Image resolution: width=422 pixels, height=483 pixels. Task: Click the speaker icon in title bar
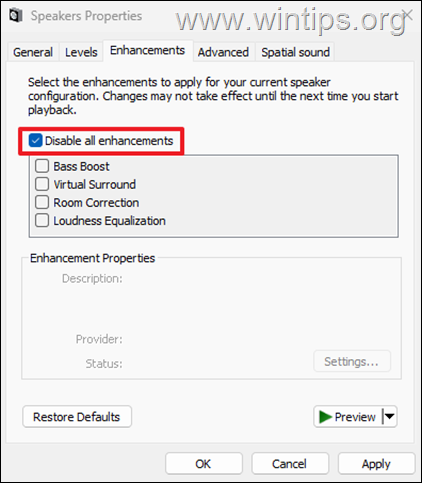pos(16,16)
